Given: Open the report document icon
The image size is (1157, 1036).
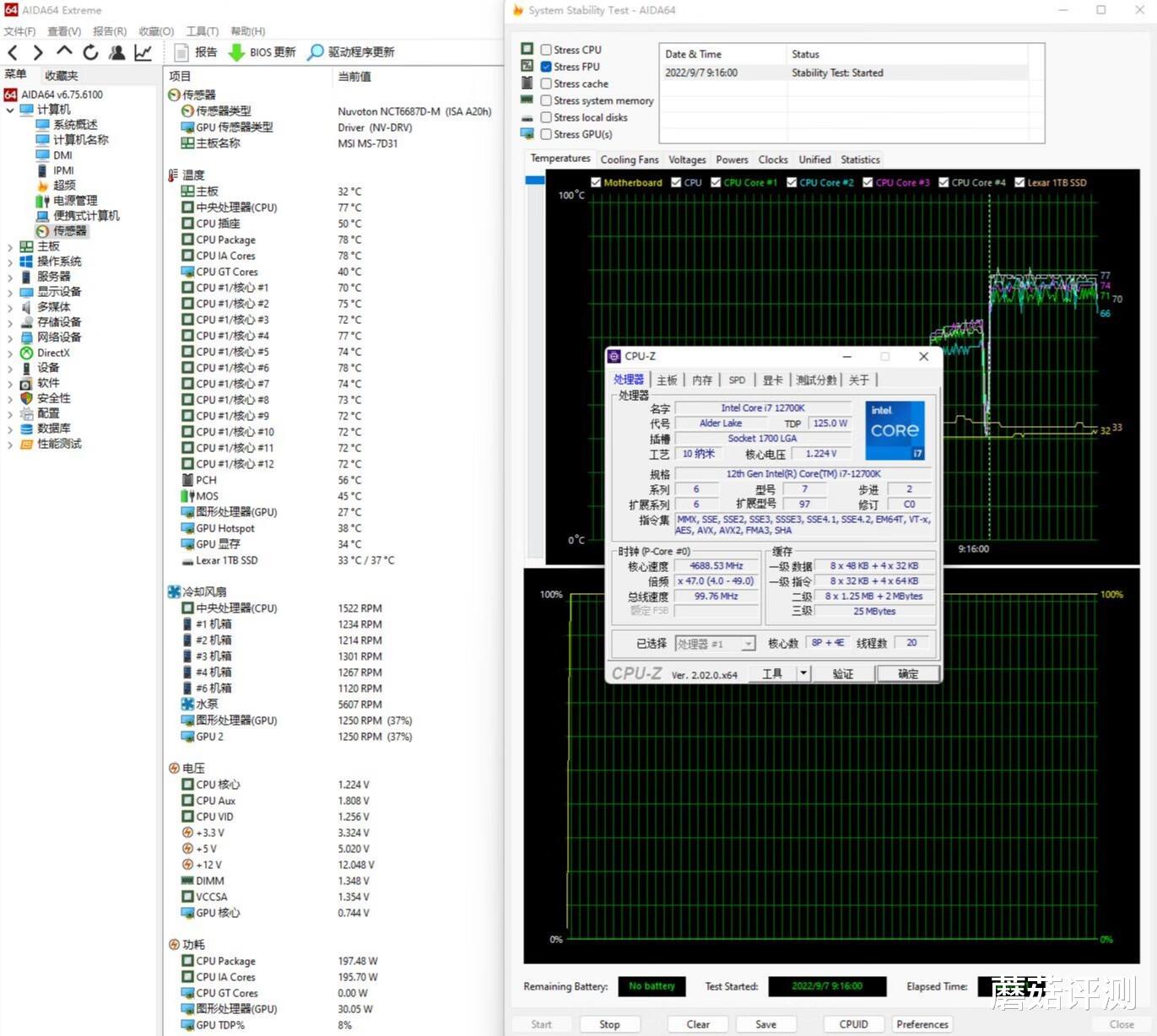Looking at the screenshot, I should click(181, 52).
